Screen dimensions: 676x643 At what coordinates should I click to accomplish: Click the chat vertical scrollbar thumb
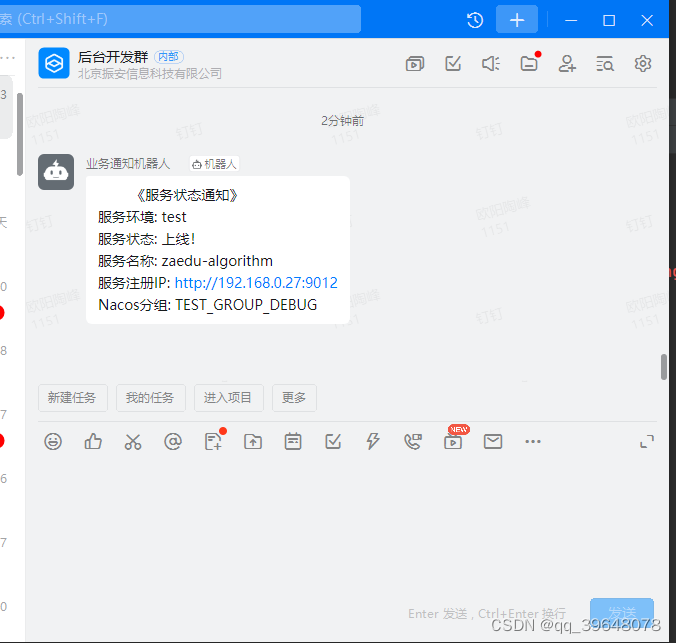(664, 367)
